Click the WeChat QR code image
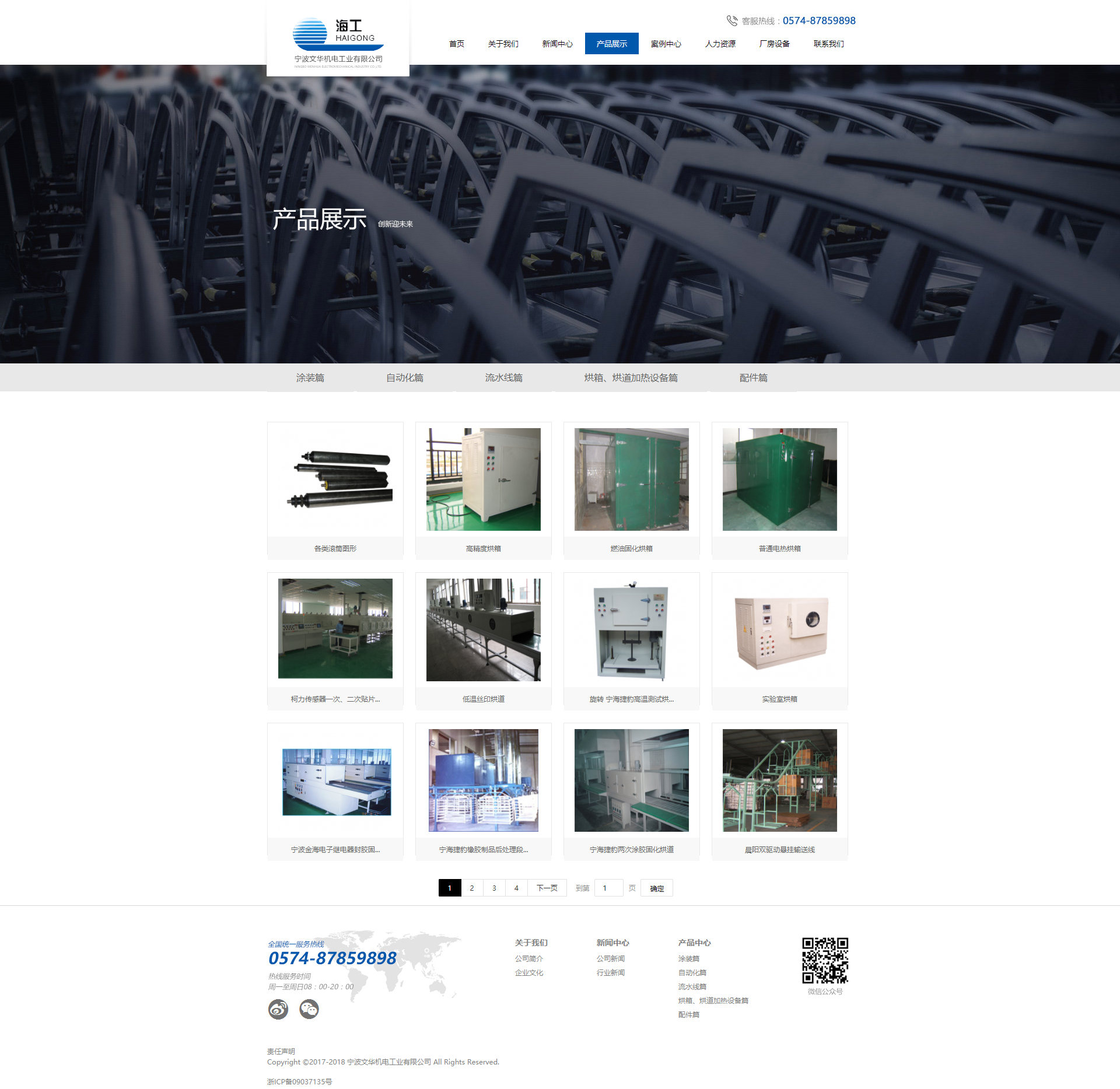The width and height of the screenshot is (1120, 1089). [x=825, y=961]
